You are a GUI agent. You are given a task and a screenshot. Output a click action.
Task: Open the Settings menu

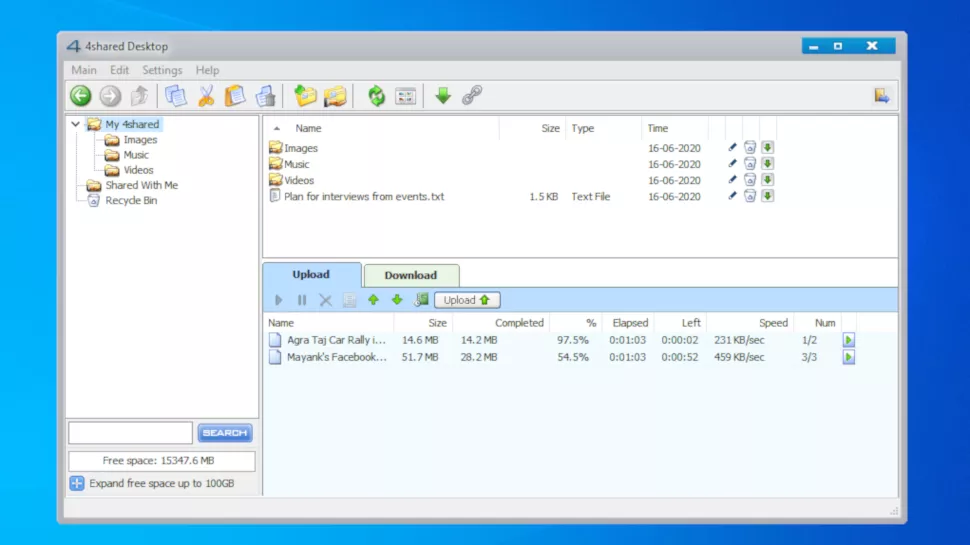[x=162, y=70]
